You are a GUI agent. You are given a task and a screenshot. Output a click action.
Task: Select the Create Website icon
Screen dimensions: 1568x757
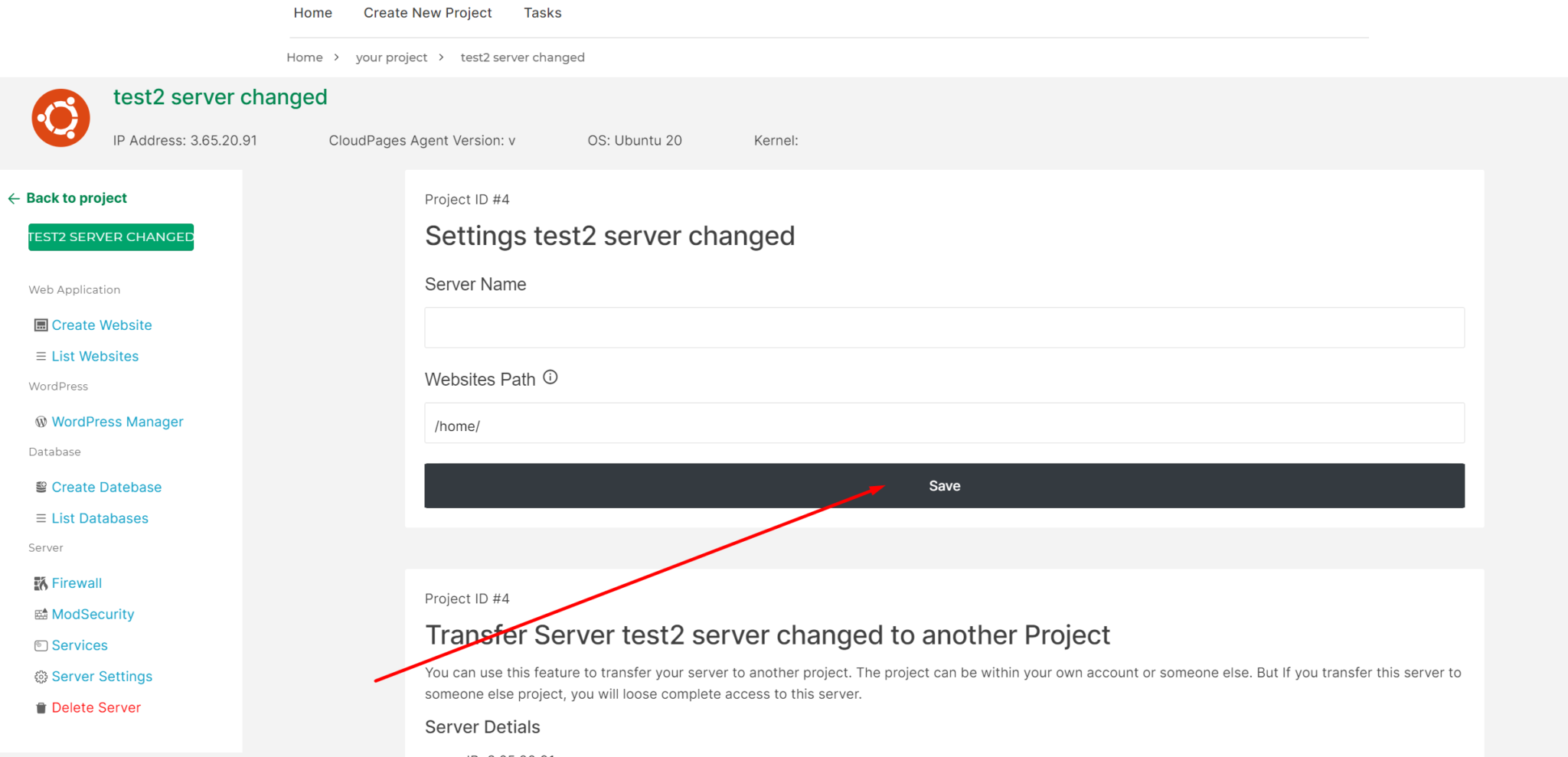point(41,325)
